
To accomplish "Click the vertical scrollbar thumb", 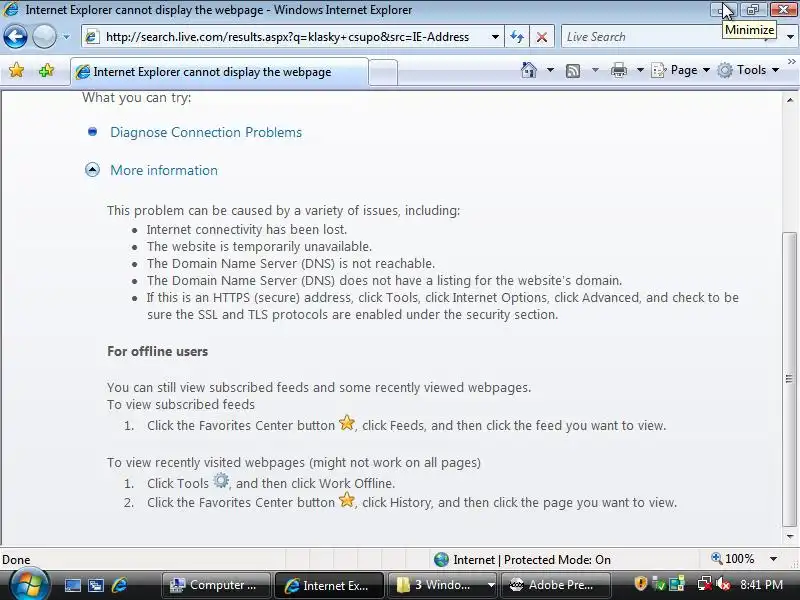I will point(789,379).
